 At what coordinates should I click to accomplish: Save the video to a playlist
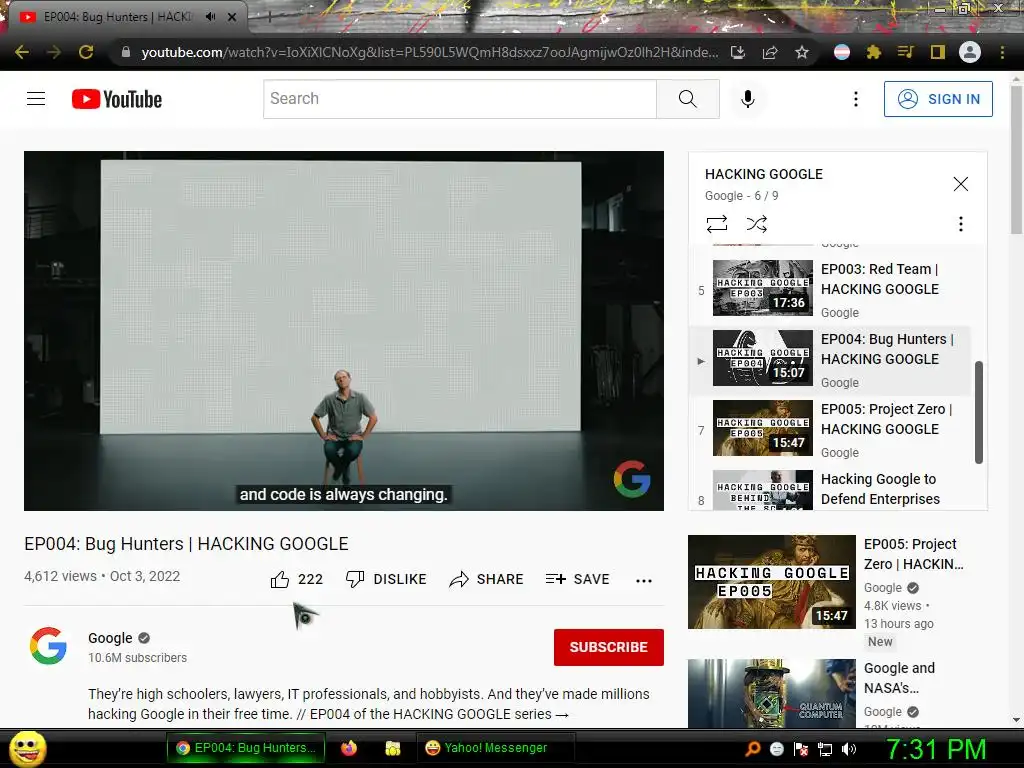[x=577, y=579]
